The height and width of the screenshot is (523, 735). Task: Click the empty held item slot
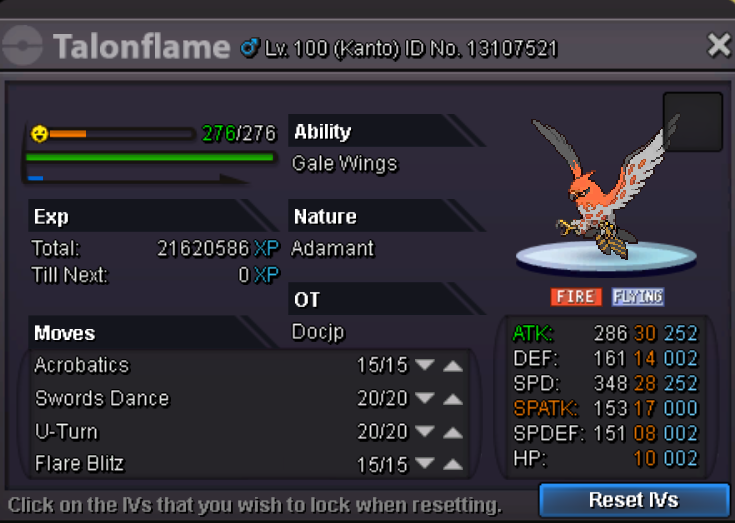pos(692,122)
